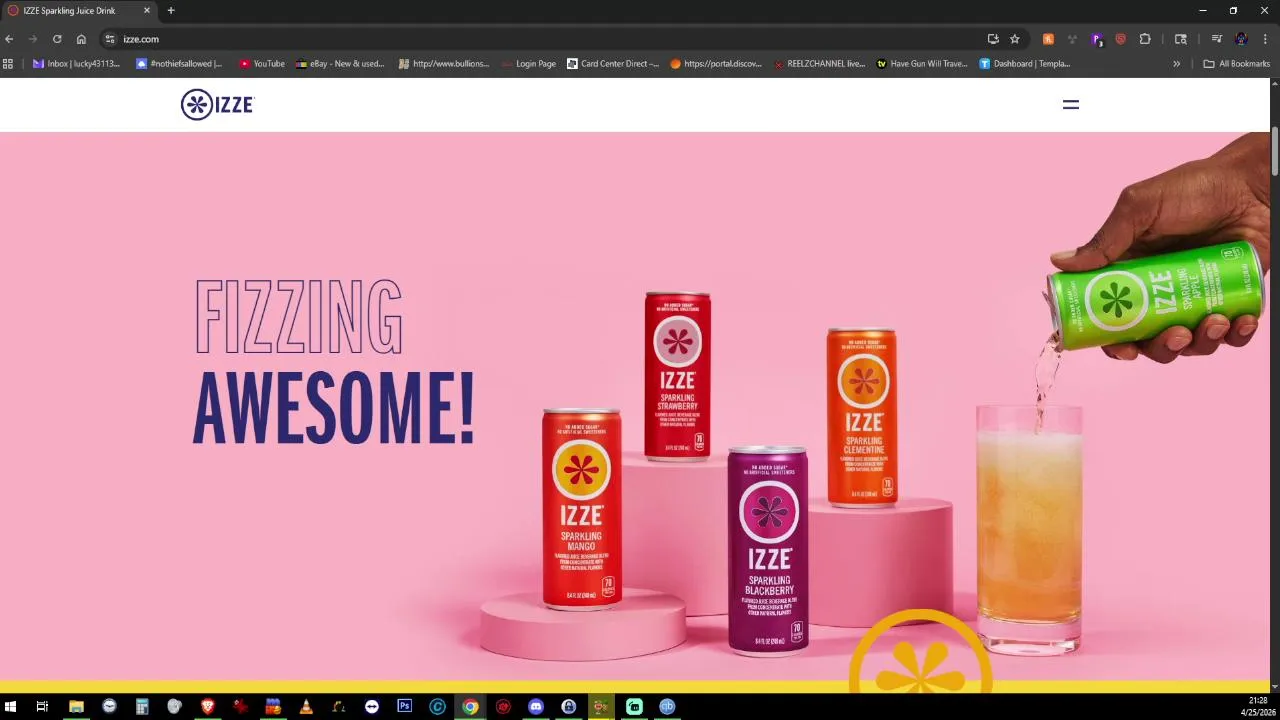Open Photoshop from the taskbar
Viewport: 1280px width, 720px height.
point(404,707)
